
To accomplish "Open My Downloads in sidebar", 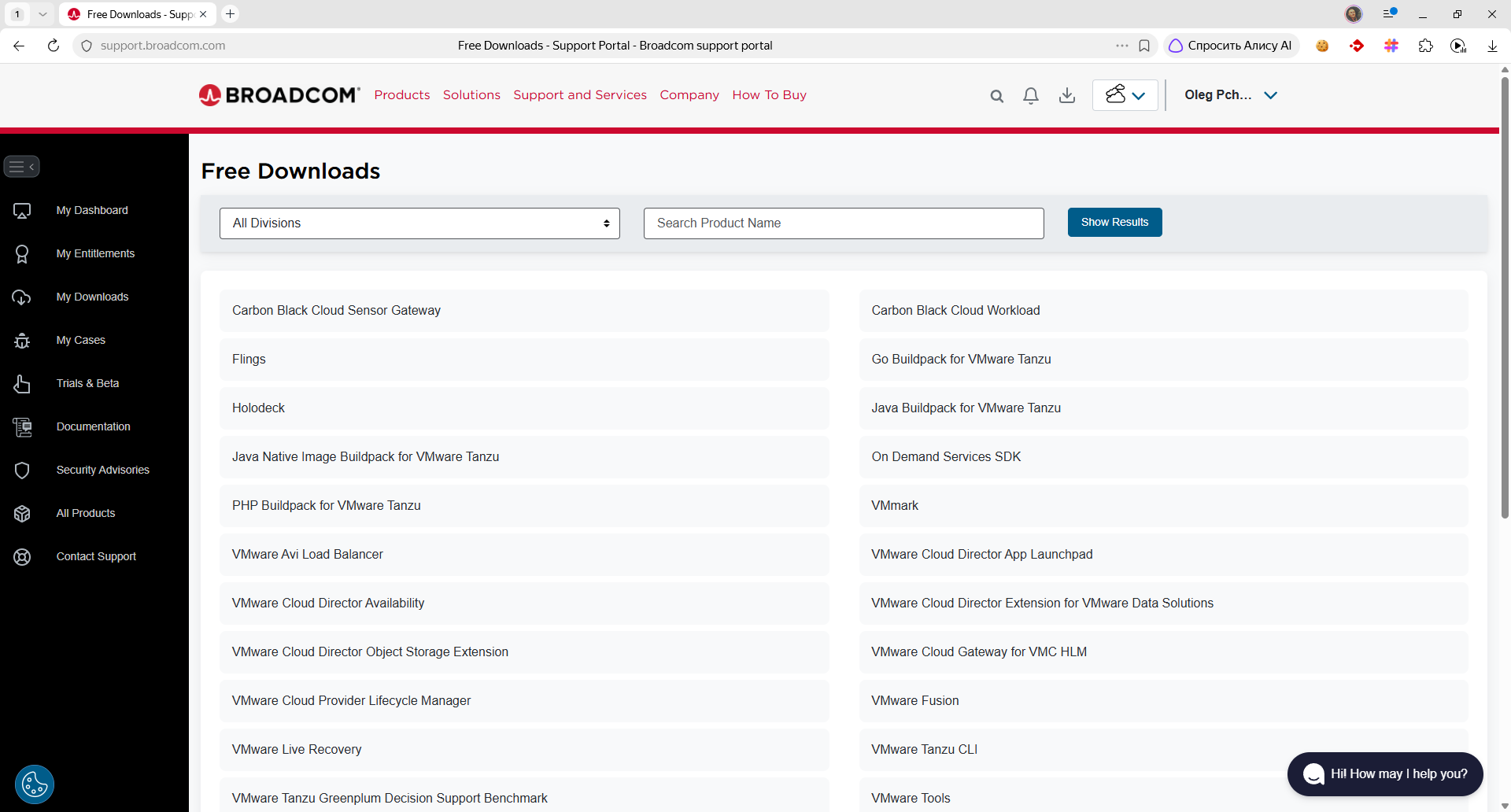I will [x=92, y=297].
